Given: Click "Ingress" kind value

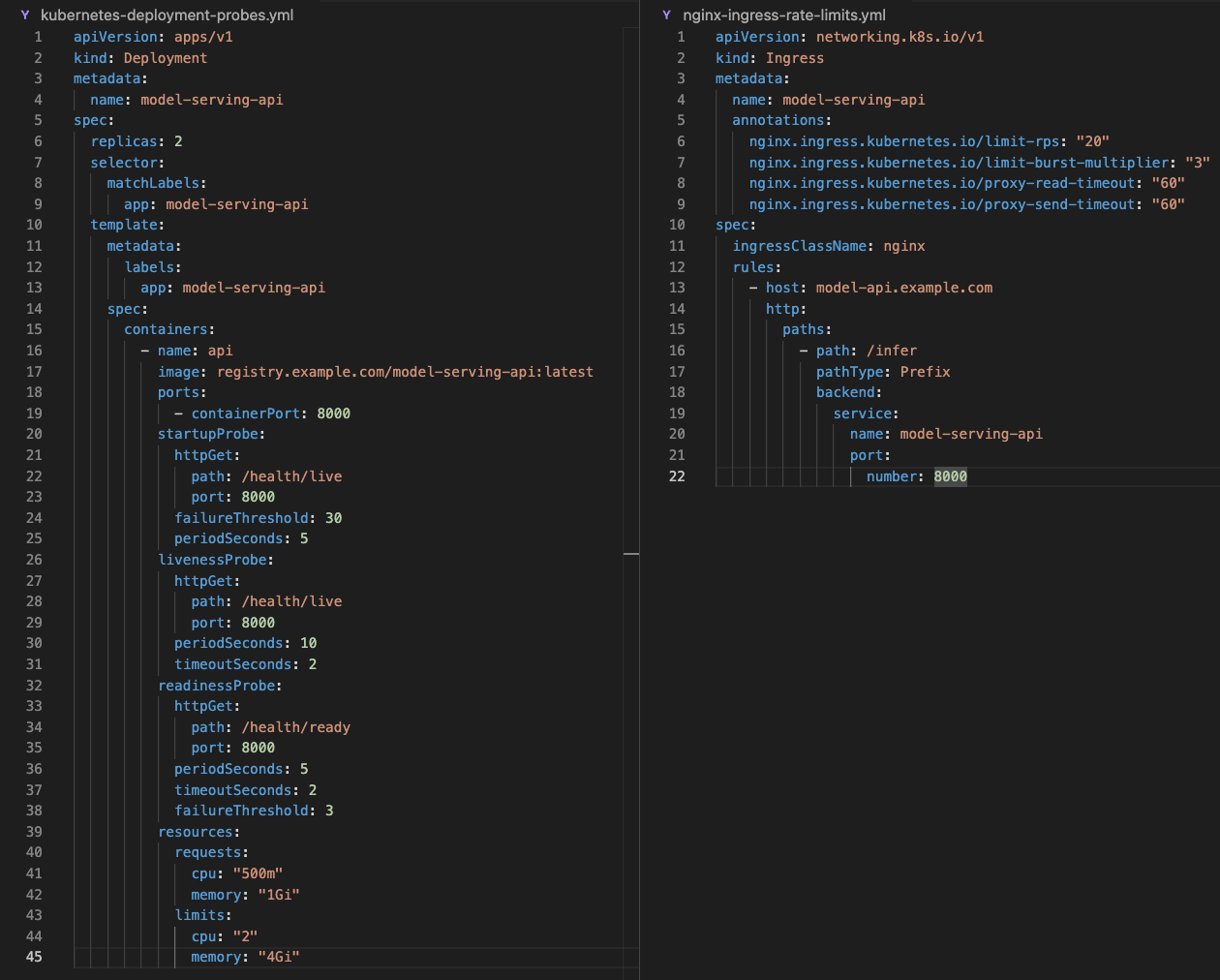Looking at the screenshot, I should (795, 58).
